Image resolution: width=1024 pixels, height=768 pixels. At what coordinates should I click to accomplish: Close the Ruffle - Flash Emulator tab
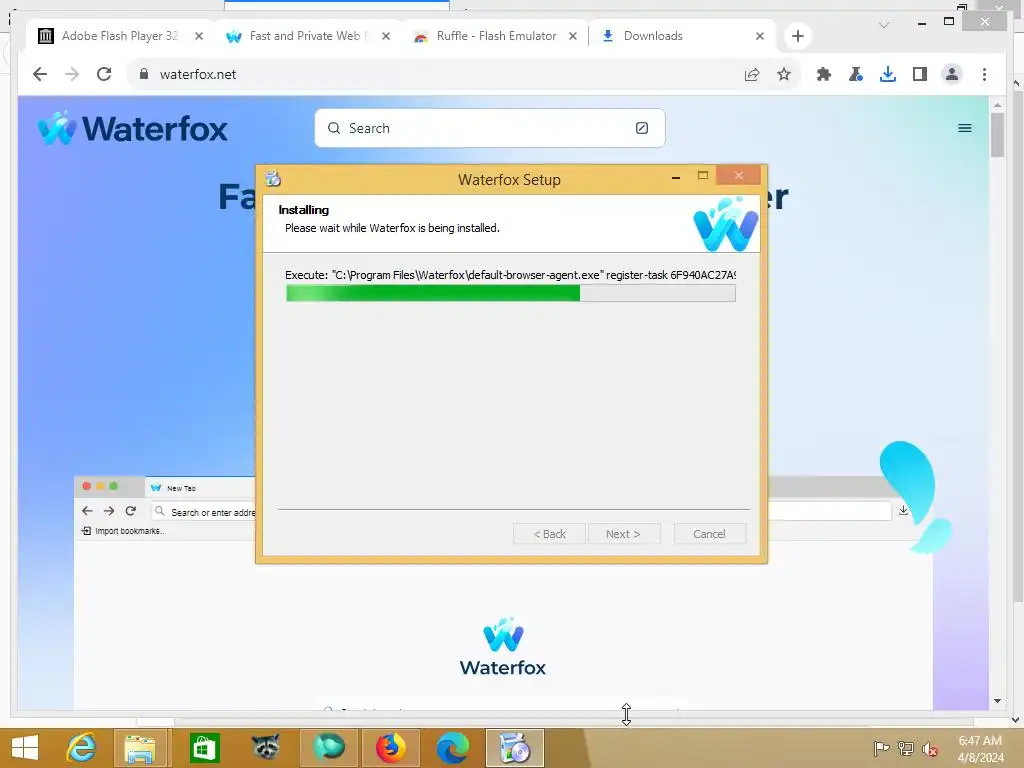573,36
